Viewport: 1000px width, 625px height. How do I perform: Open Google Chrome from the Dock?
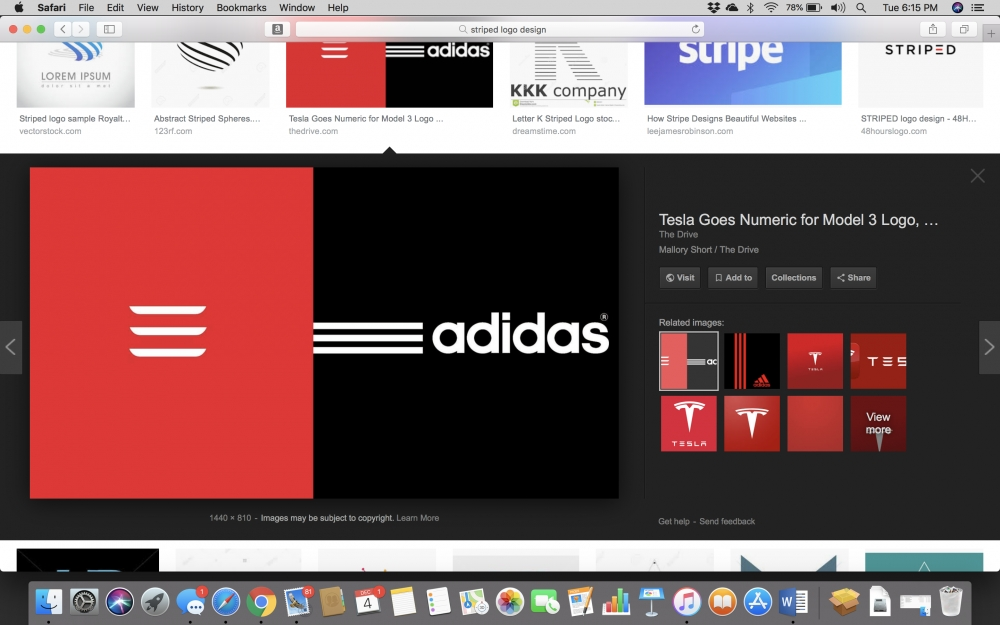262,601
